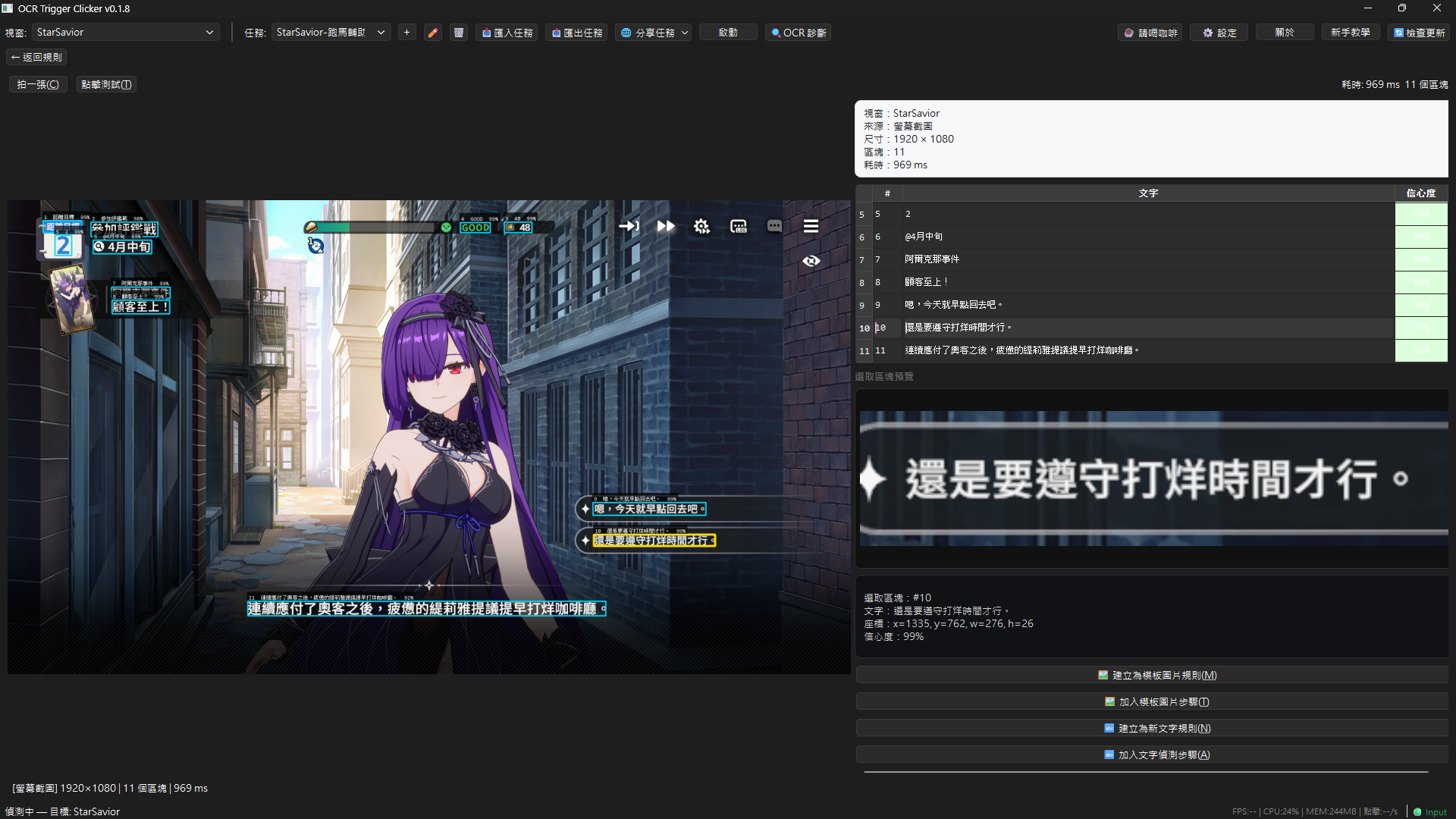Click the green Input status indicator

(x=1430, y=811)
